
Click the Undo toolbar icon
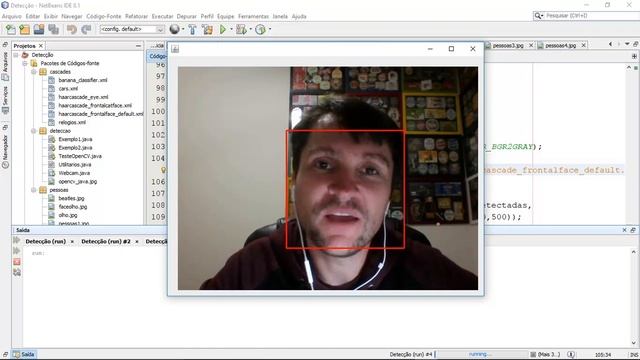(72, 29)
